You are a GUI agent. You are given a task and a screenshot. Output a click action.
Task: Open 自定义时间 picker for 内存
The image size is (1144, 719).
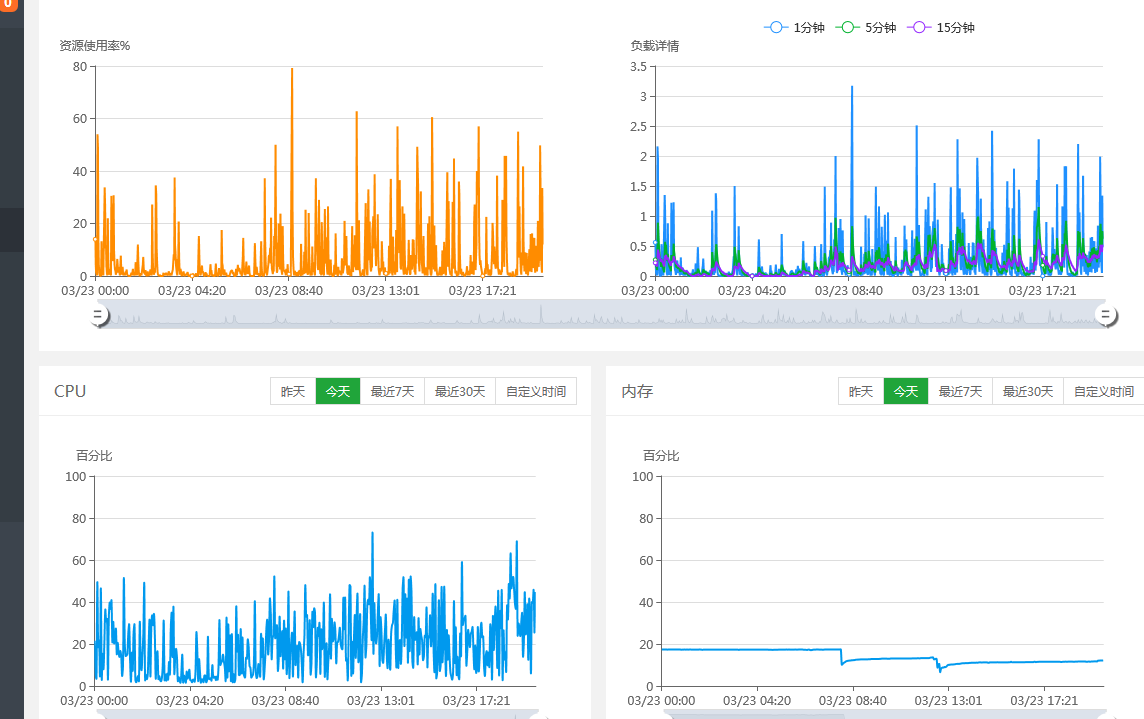click(x=1103, y=392)
